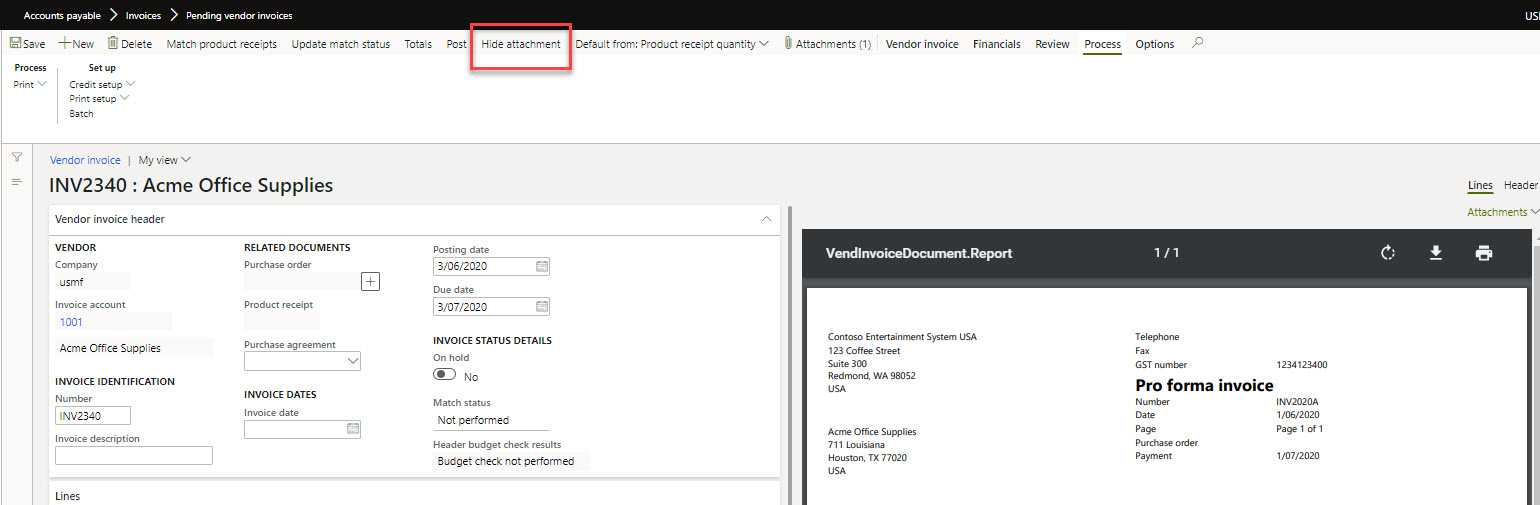Expand the Print setup dropdown
1540x505 pixels.
pyautogui.click(x=99, y=99)
